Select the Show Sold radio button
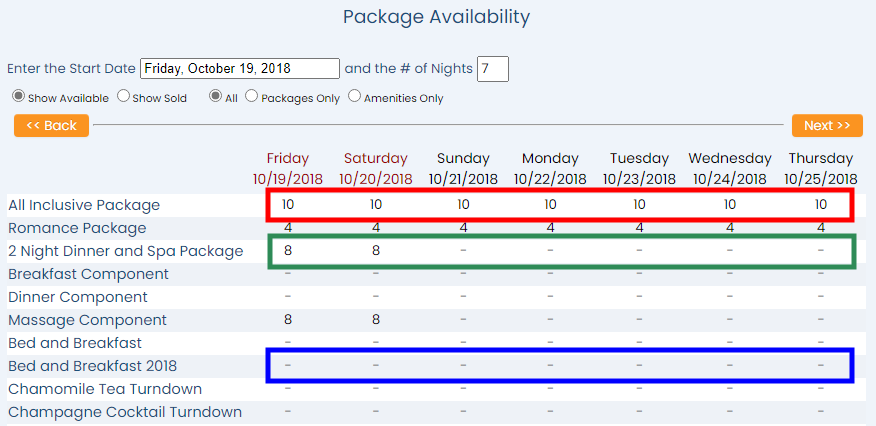Screen dimensions: 876x426 click(123, 97)
